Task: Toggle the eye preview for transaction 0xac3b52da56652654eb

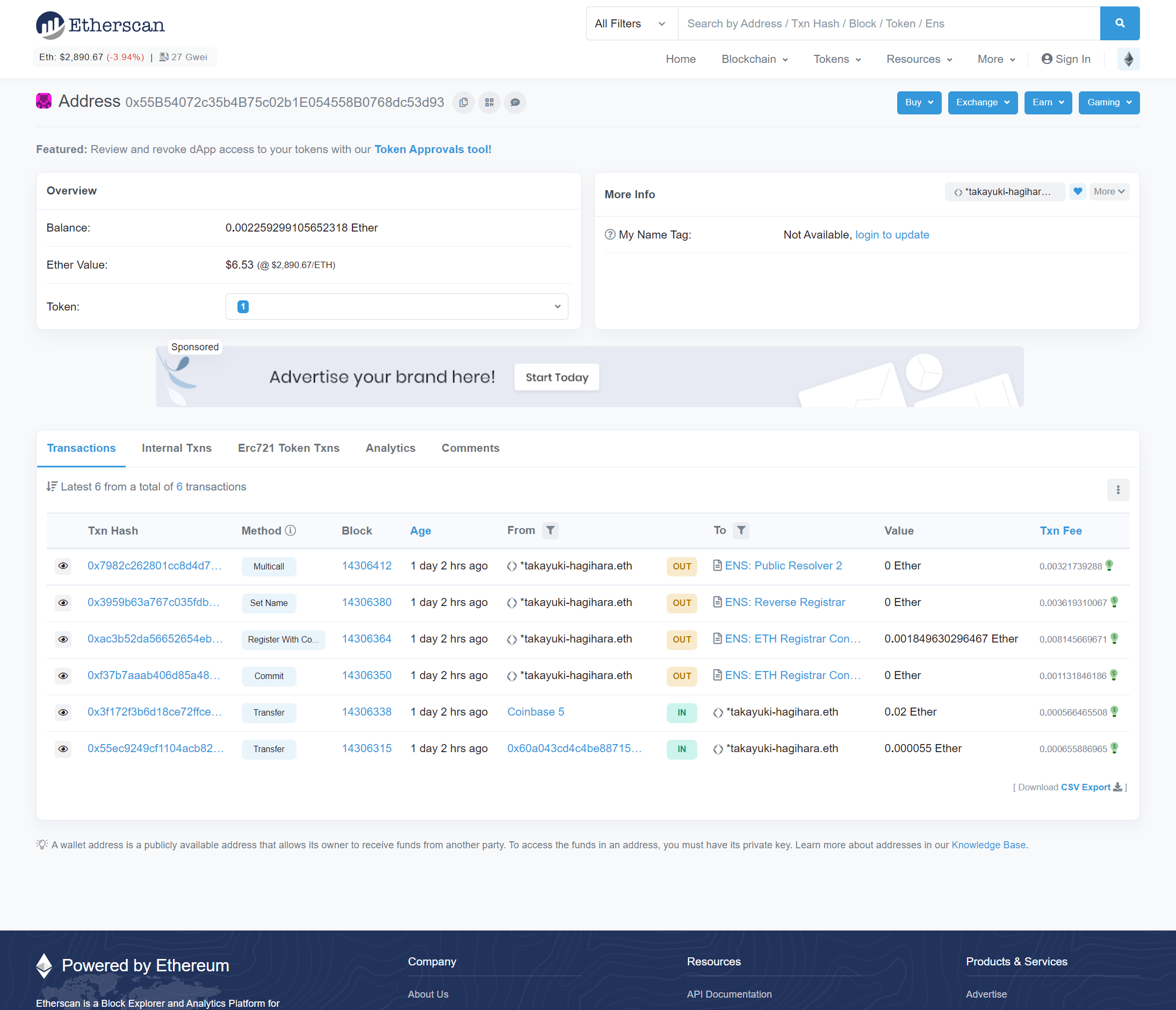Action: pyautogui.click(x=63, y=639)
